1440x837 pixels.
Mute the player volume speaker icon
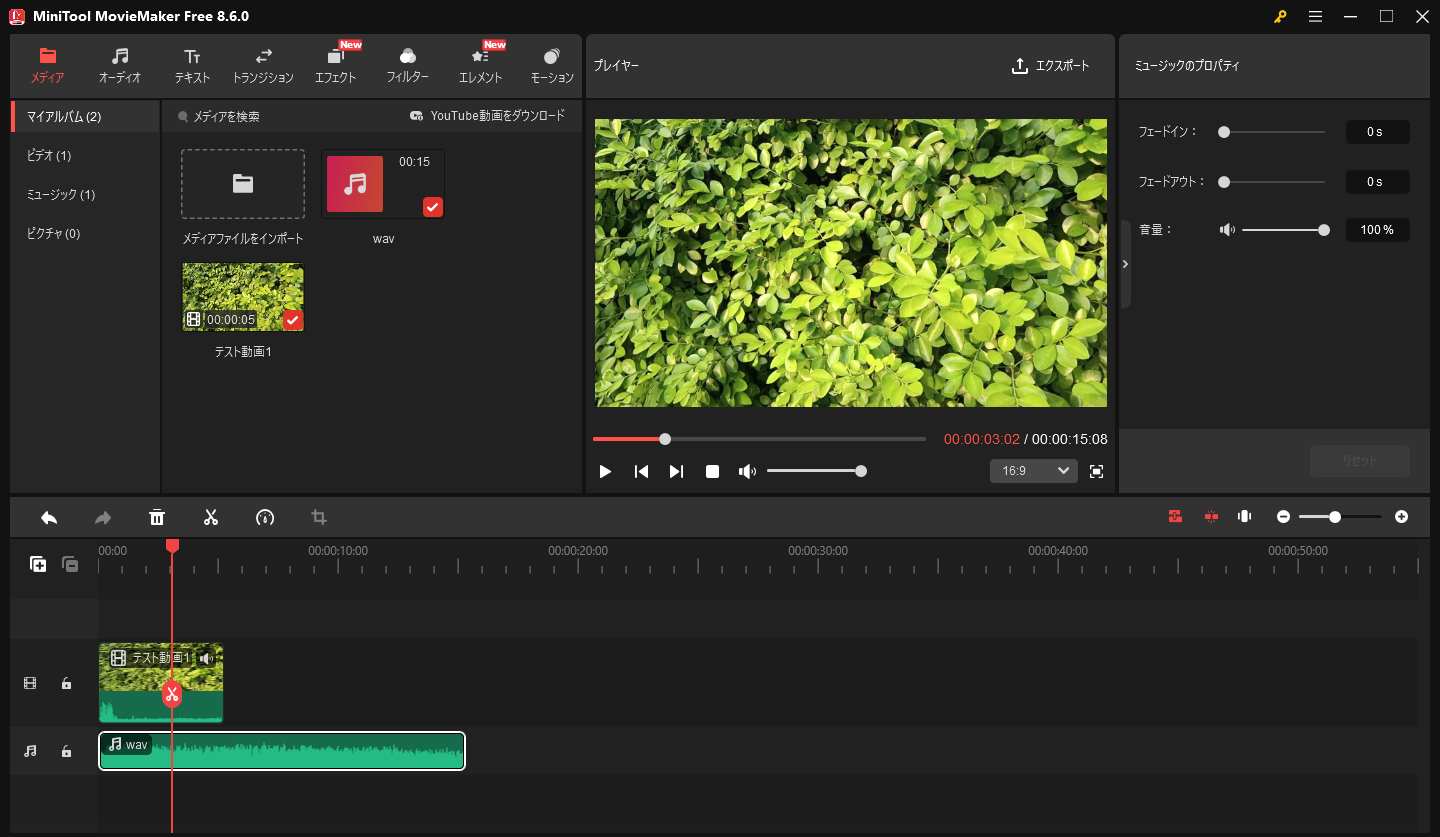point(747,471)
